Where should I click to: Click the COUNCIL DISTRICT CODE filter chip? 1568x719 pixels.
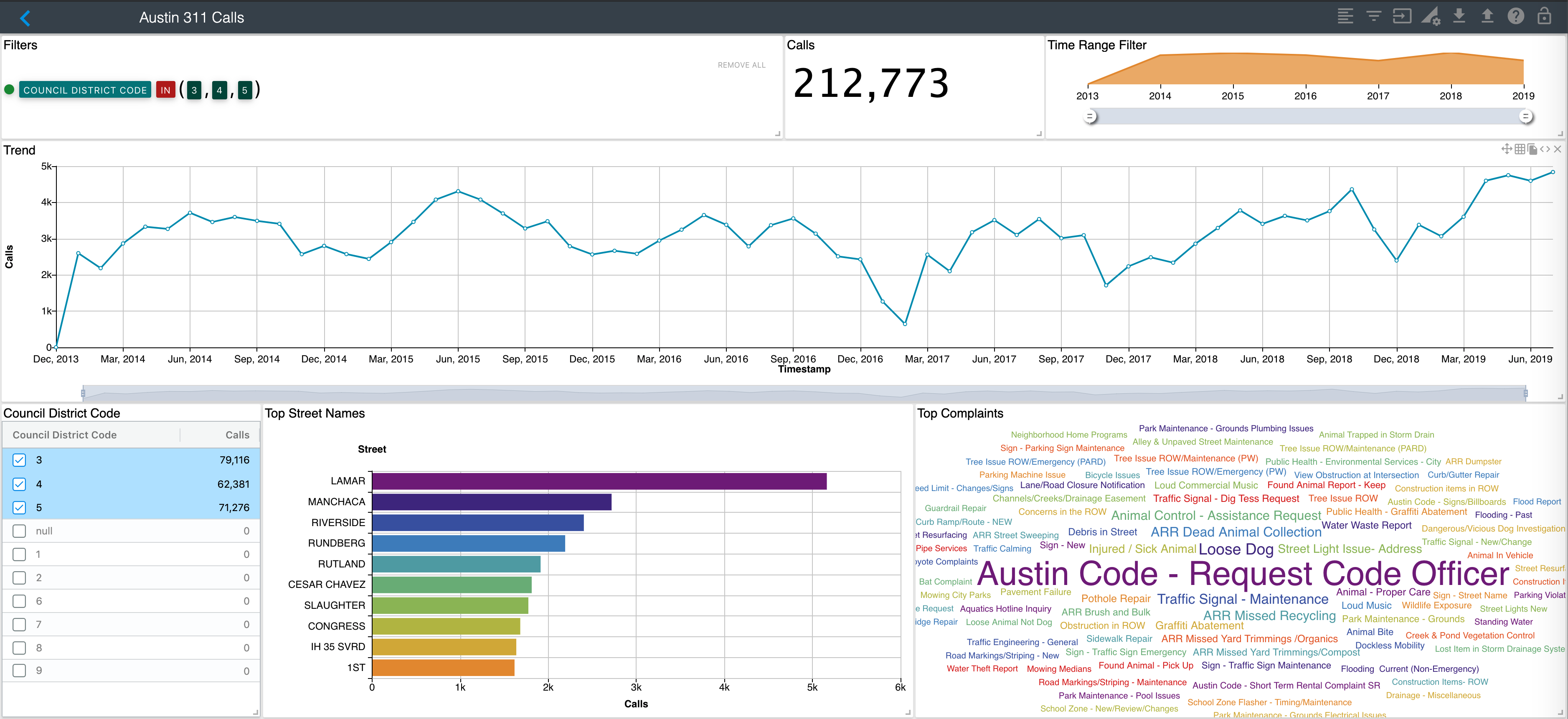[85, 90]
